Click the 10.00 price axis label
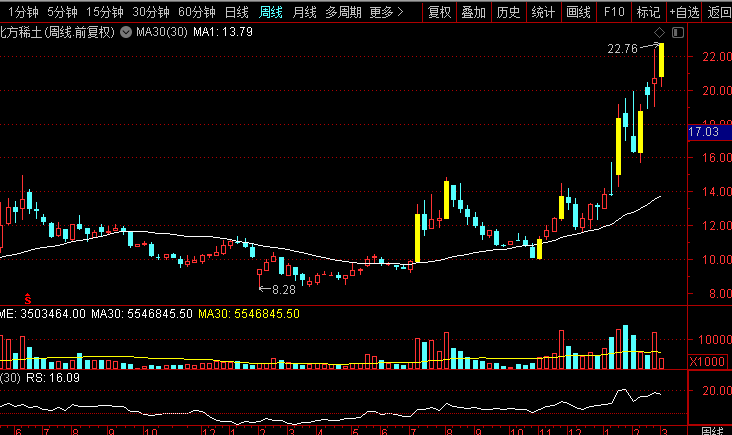732x435 pixels. (717, 260)
